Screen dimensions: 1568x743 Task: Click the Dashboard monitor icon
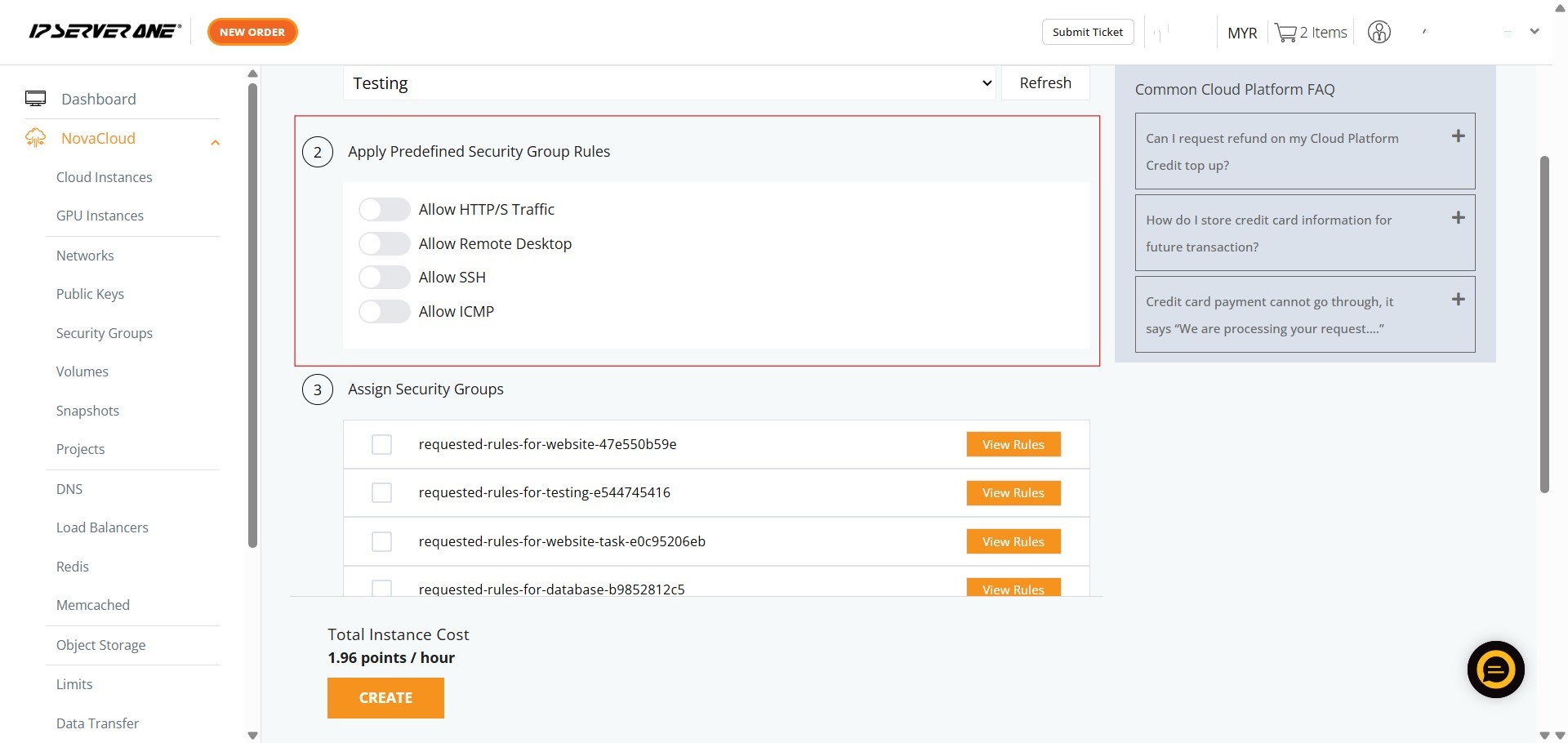pos(35,99)
